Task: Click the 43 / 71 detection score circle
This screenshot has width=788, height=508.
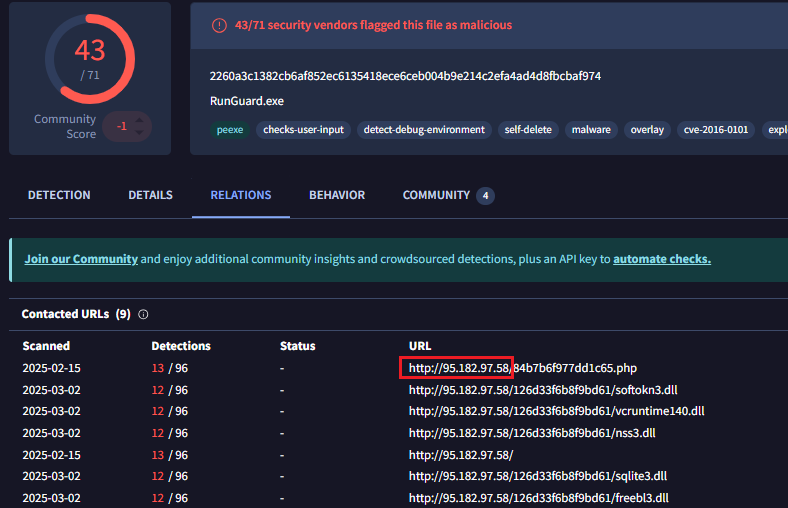Action: (90, 59)
